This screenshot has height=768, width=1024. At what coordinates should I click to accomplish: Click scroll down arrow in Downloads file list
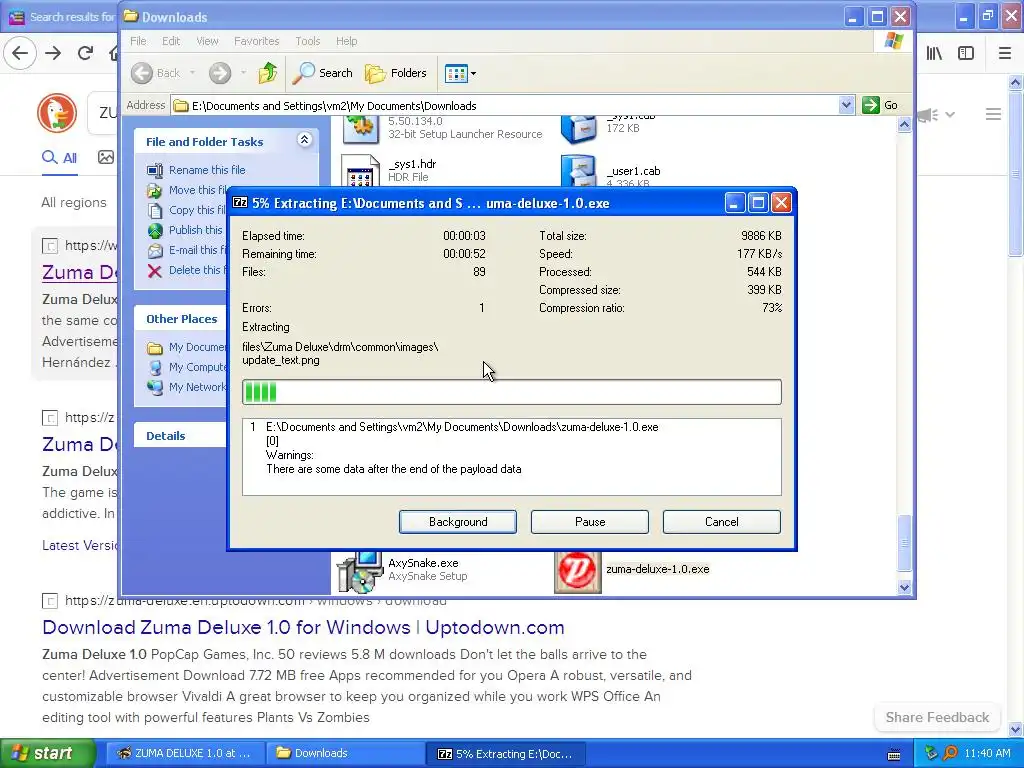coord(904,587)
